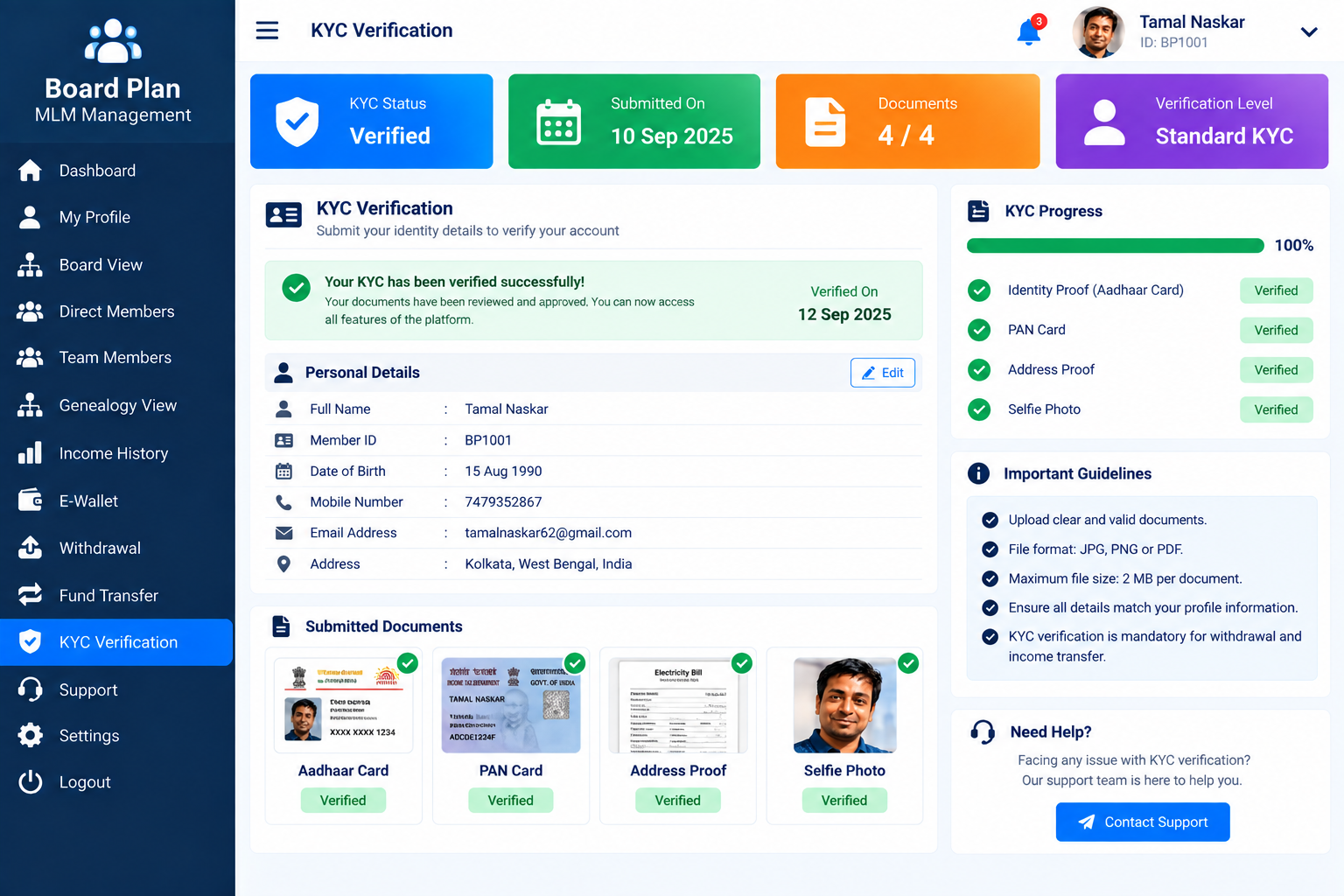Click the Income History bar chart icon
Image resolution: width=1344 pixels, height=896 pixels.
[30, 453]
